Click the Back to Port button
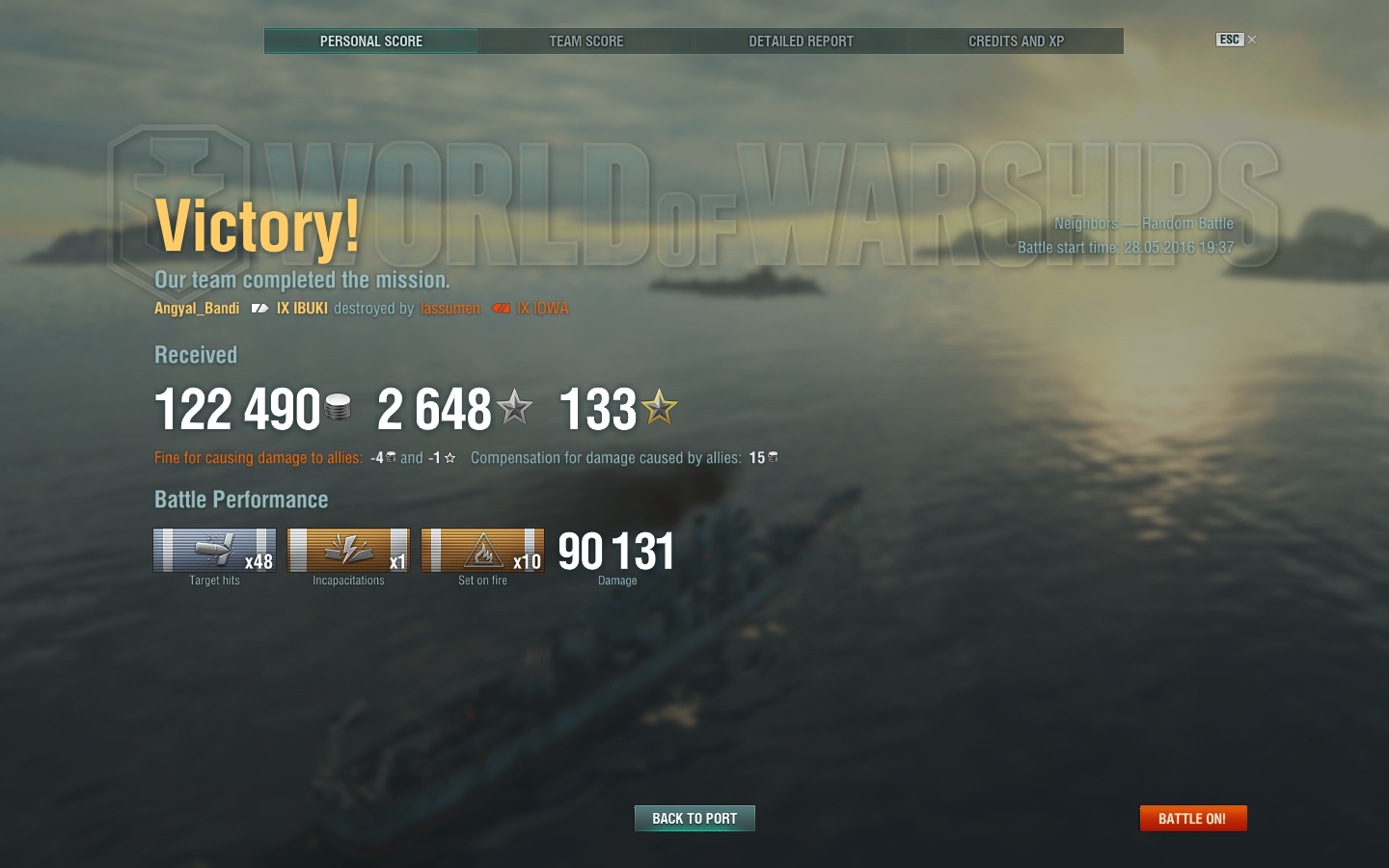 point(694,819)
